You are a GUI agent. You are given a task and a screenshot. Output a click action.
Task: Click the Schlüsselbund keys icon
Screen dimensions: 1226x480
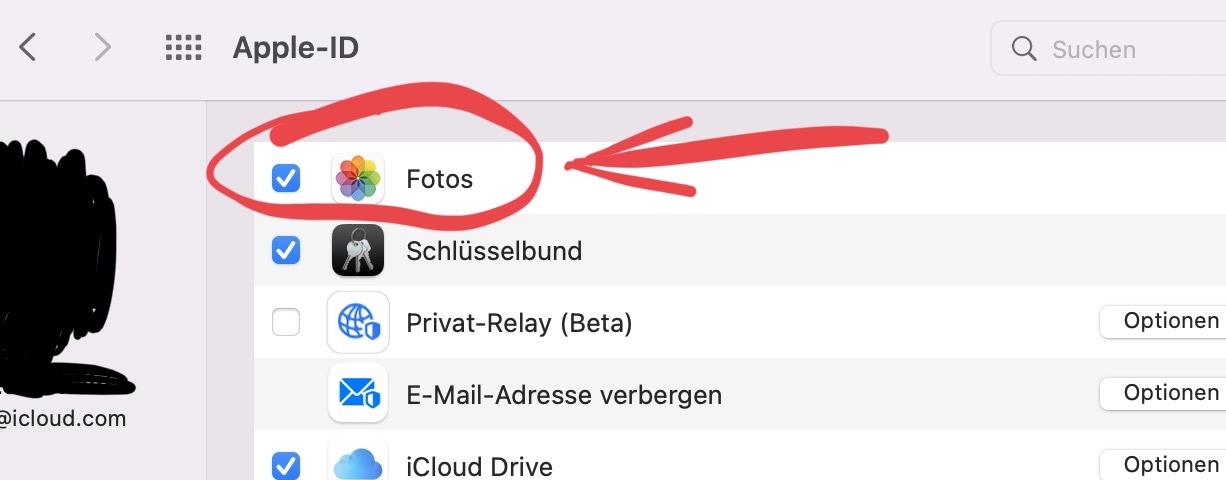pyautogui.click(x=358, y=250)
